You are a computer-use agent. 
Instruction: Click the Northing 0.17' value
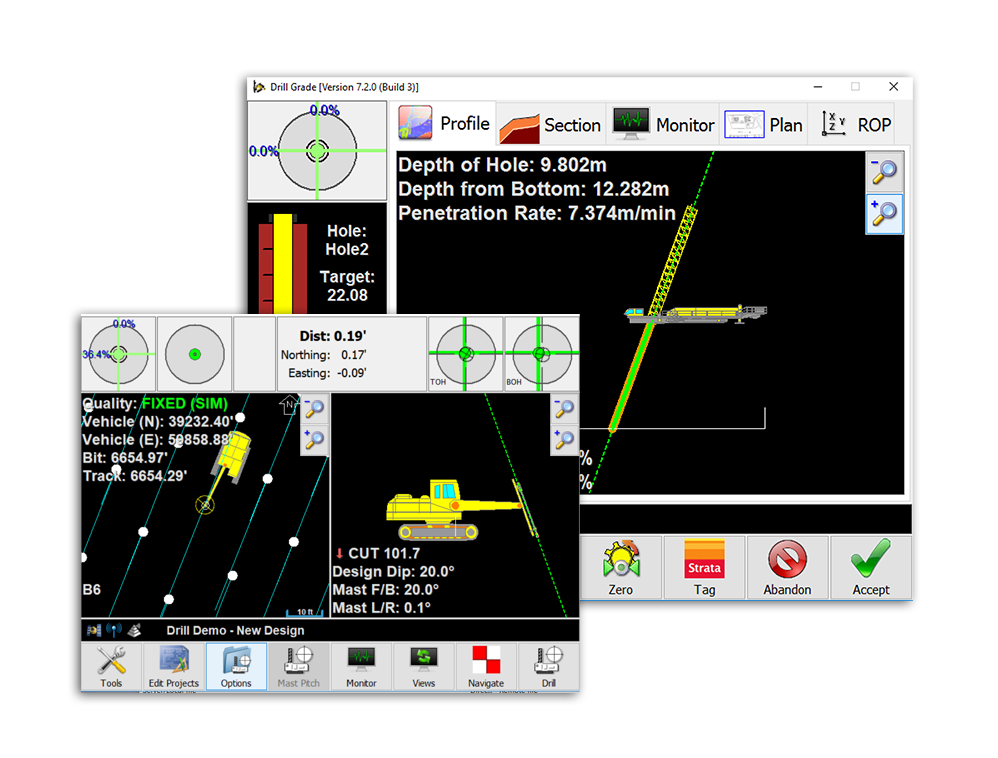tap(323, 355)
